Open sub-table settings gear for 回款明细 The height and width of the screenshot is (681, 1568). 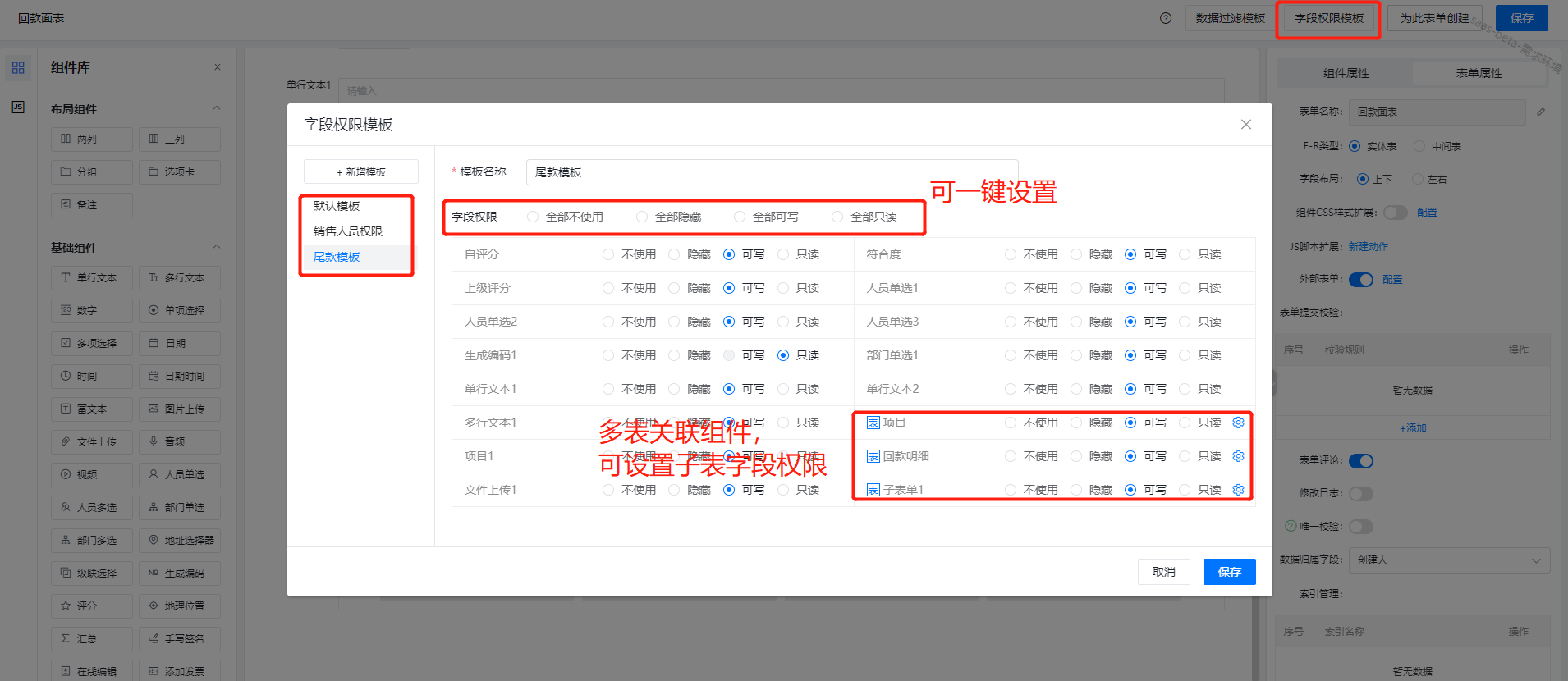pos(1238,456)
